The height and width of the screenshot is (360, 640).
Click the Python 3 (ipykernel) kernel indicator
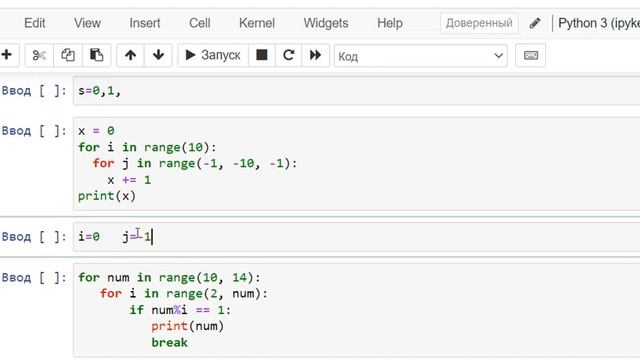[598, 23]
